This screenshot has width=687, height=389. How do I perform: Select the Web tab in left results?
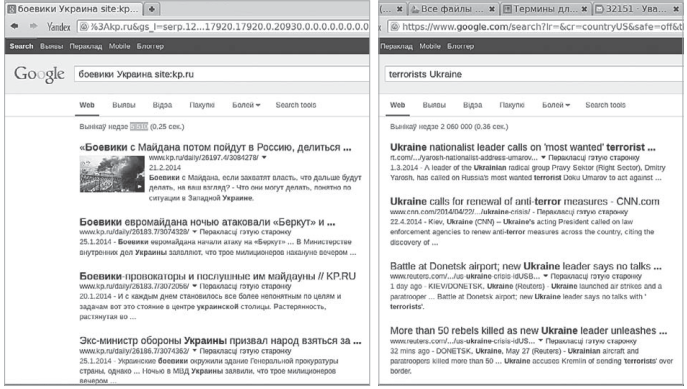click(87, 105)
